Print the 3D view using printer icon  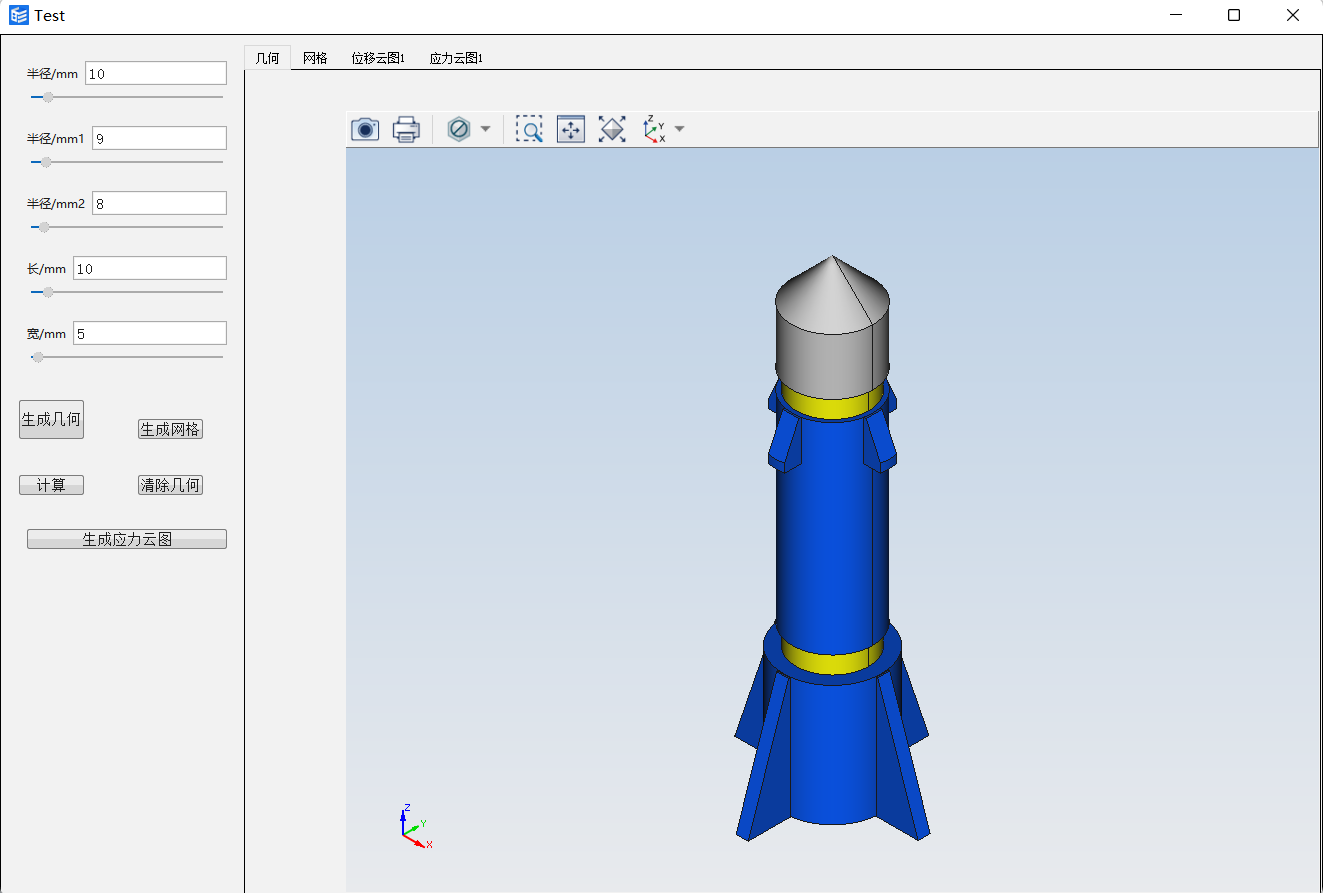point(406,129)
